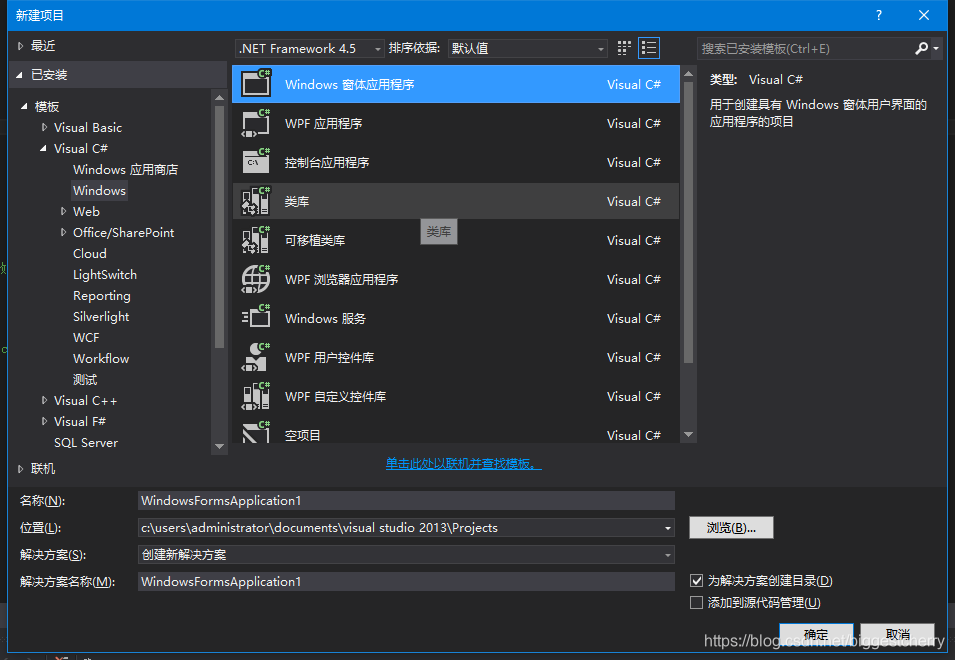Viewport: 955px width, 660px height.
Task: Click tree panel scrollbar up arrow
Action: (220, 97)
